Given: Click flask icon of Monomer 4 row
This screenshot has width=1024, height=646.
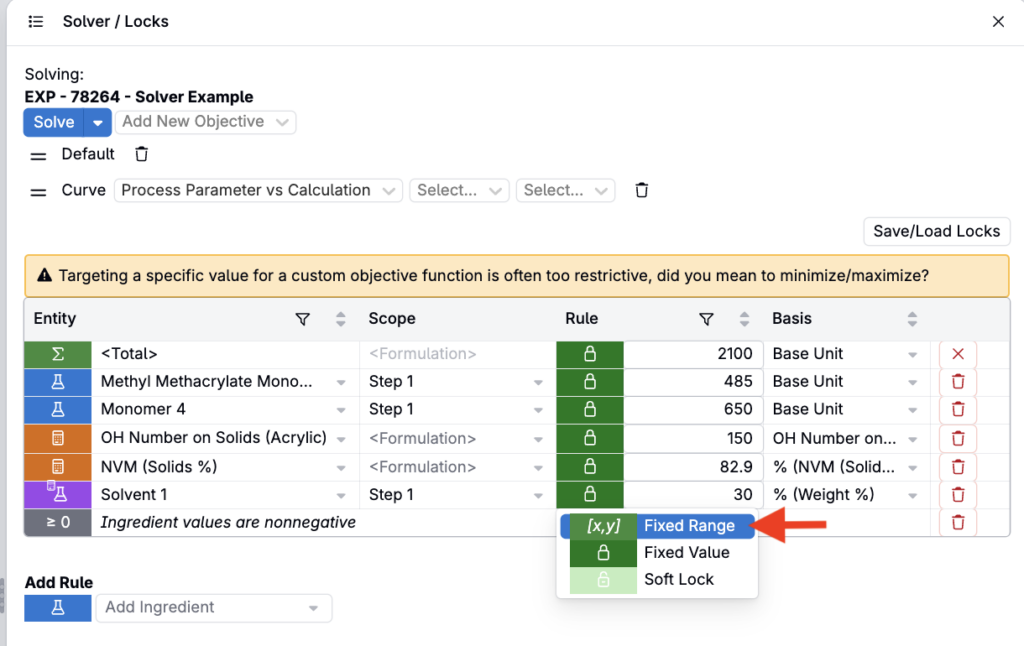Looking at the screenshot, I should (x=58, y=410).
